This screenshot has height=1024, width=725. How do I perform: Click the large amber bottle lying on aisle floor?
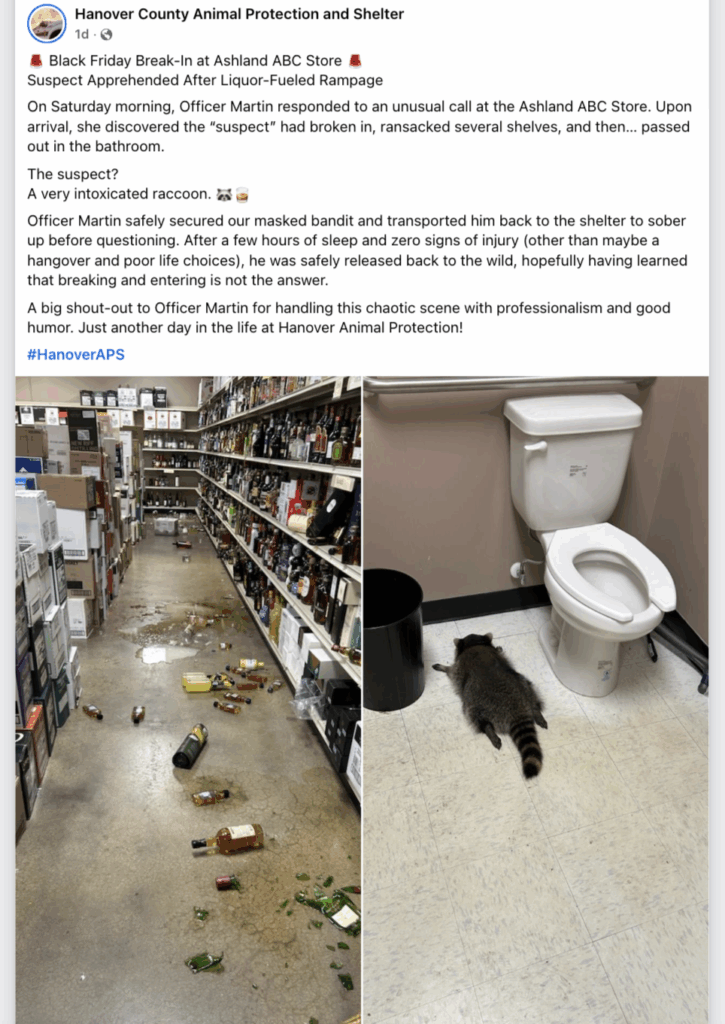click(228, 839)
